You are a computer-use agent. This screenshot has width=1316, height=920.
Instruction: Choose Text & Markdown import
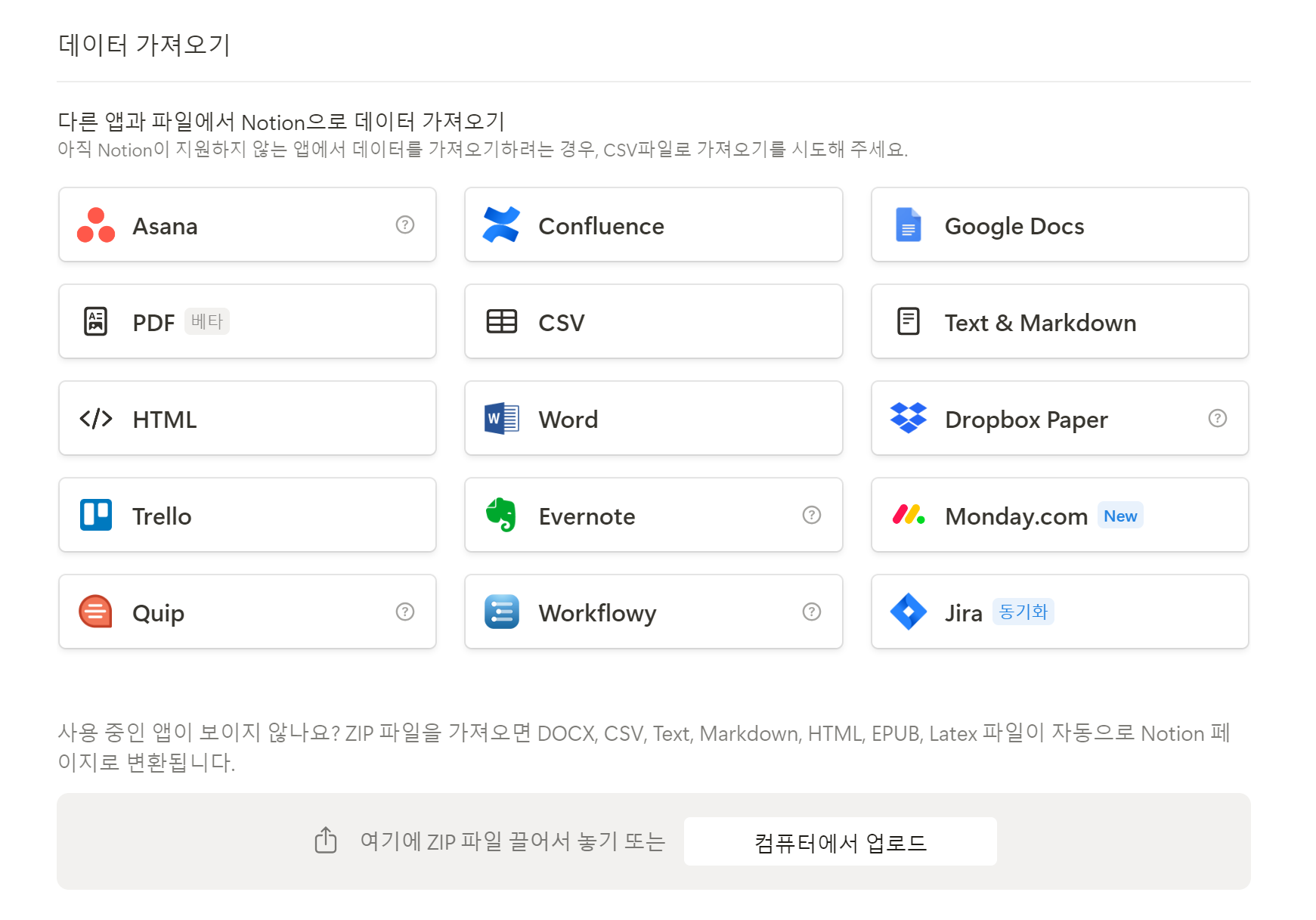tap(1060, 321)
